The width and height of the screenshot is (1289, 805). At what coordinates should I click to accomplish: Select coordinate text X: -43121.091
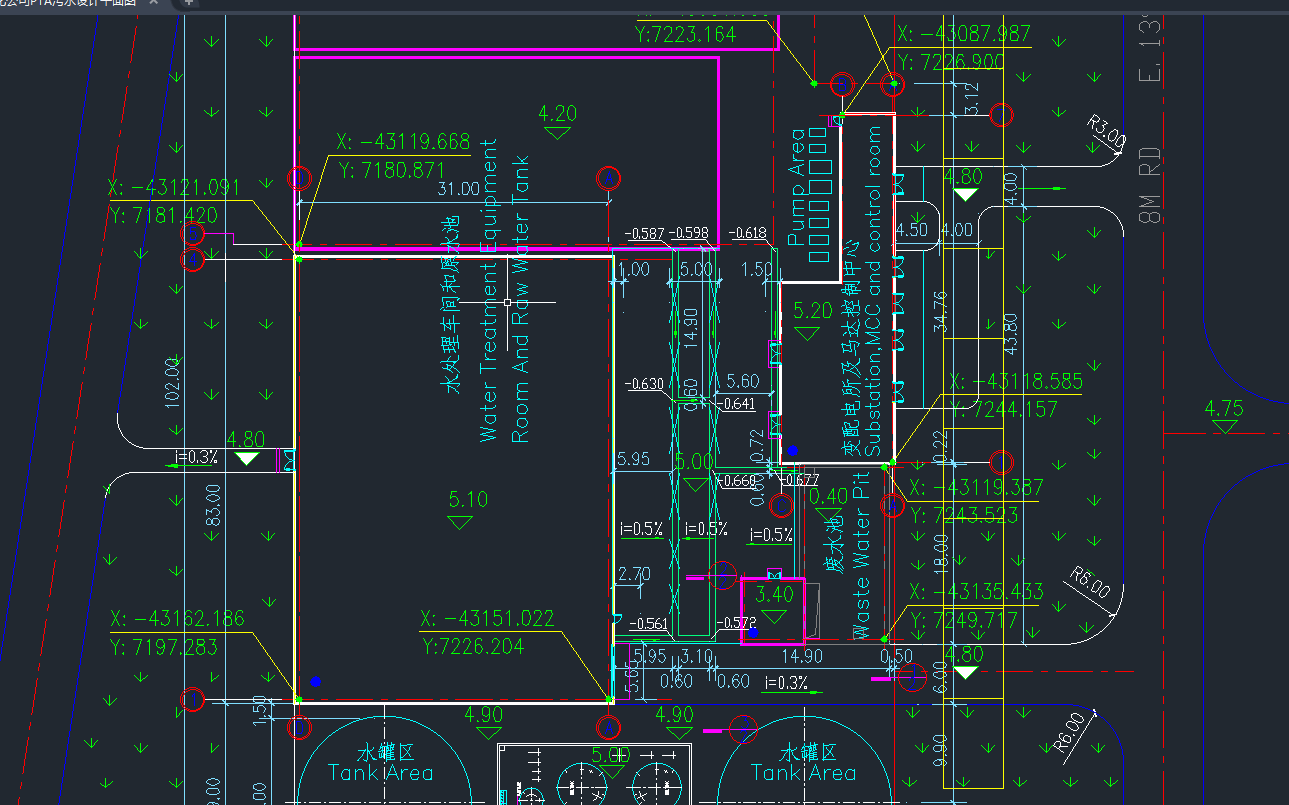pos(175,187)
